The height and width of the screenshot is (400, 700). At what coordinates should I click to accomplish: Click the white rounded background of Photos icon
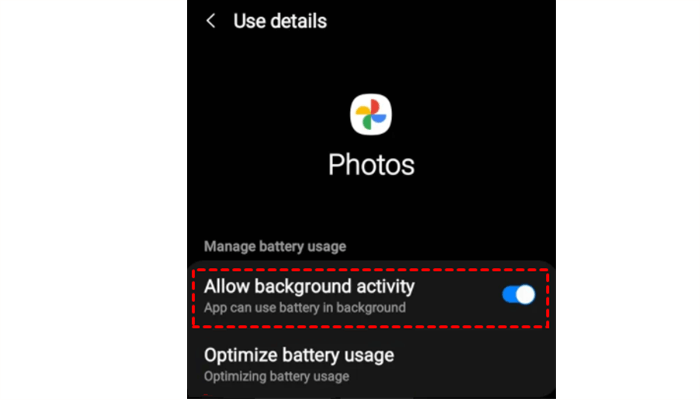[357, 127]
